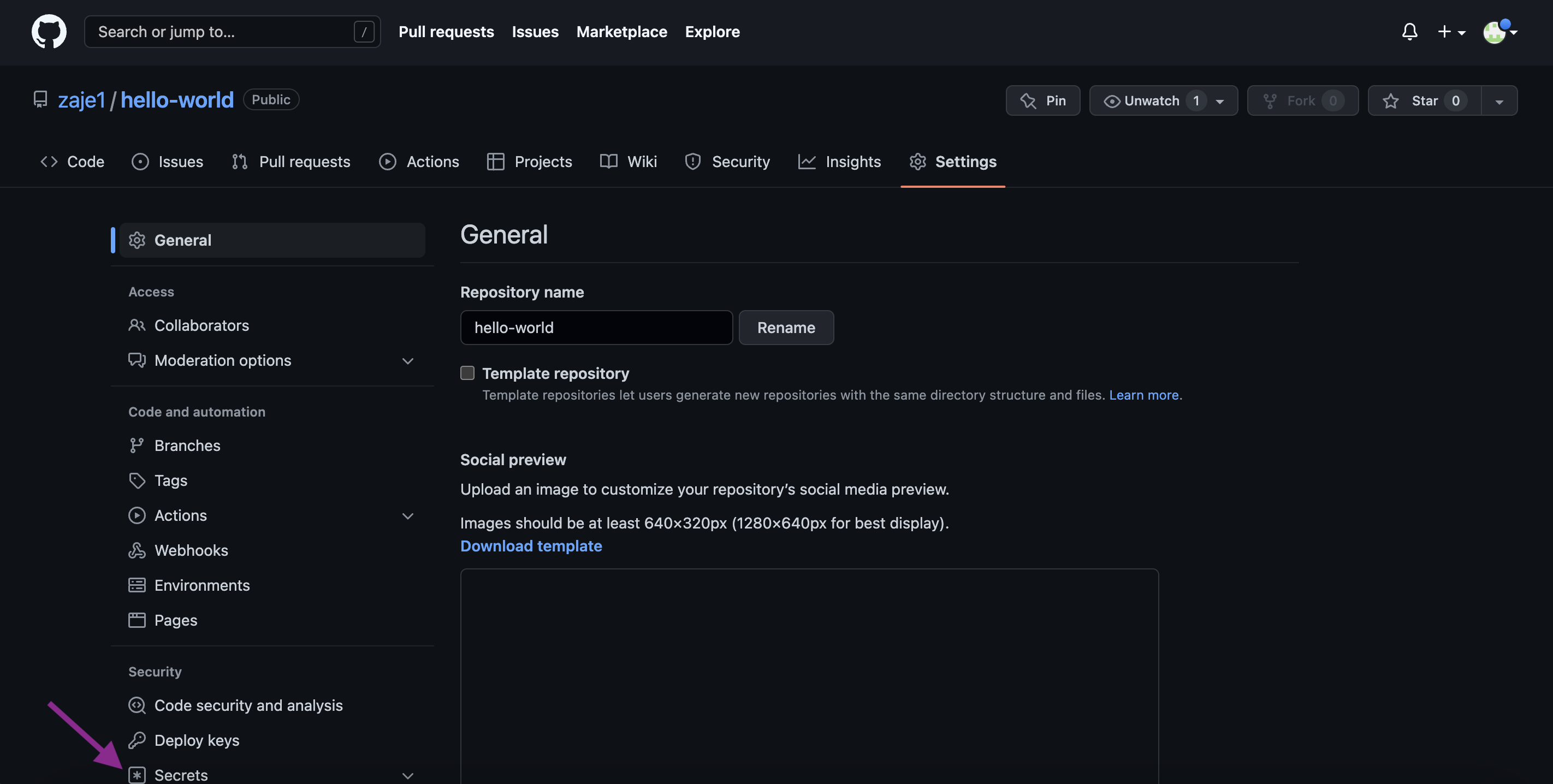This screenshot has width=1553, height=784.
Task: Toggle the Pin button for this repository
Action: 1043,100
